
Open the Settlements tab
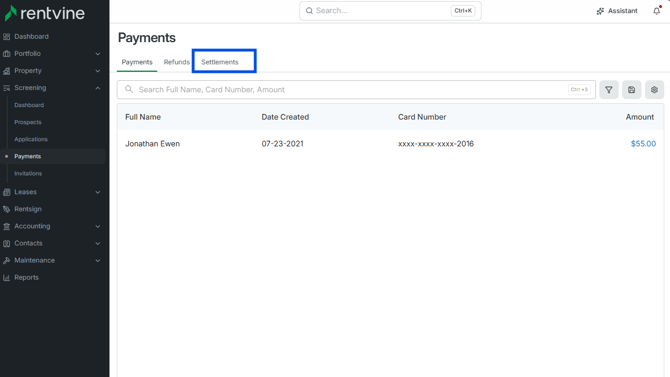[x=220, y=62]
